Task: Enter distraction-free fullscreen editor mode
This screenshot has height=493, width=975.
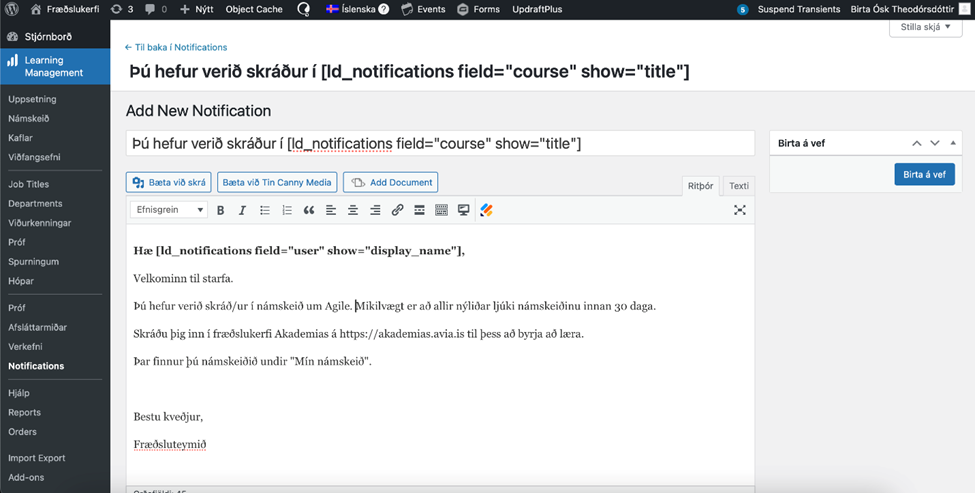Action: 740,210
